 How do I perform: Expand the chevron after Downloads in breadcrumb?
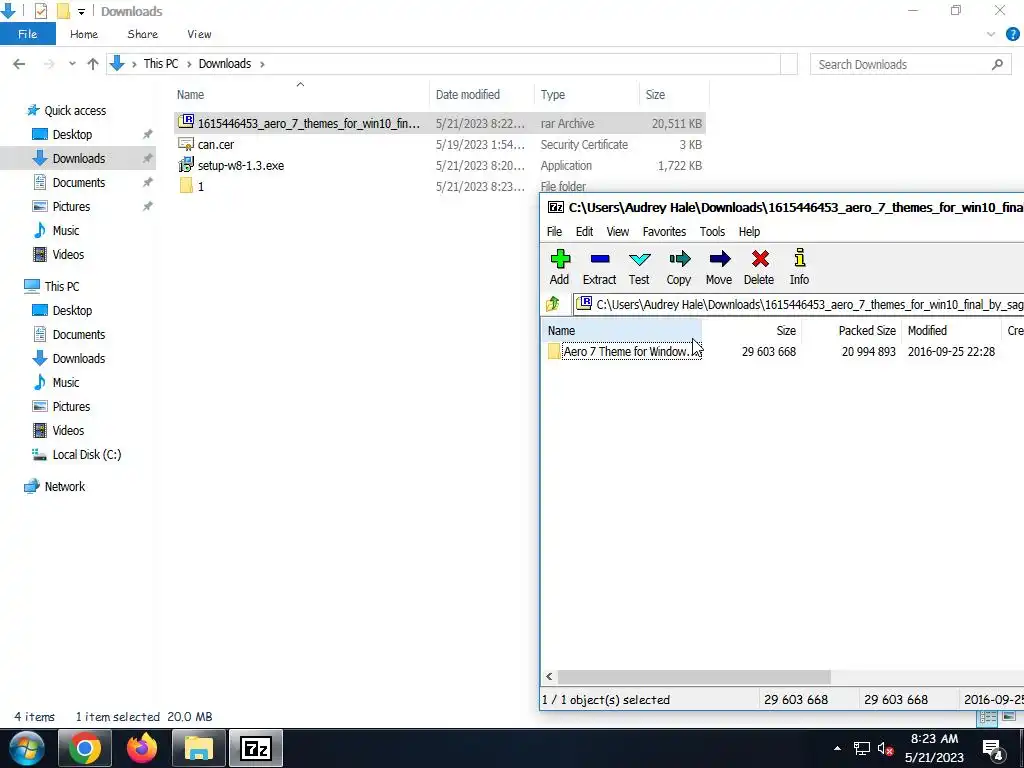(x=263, y=64)
